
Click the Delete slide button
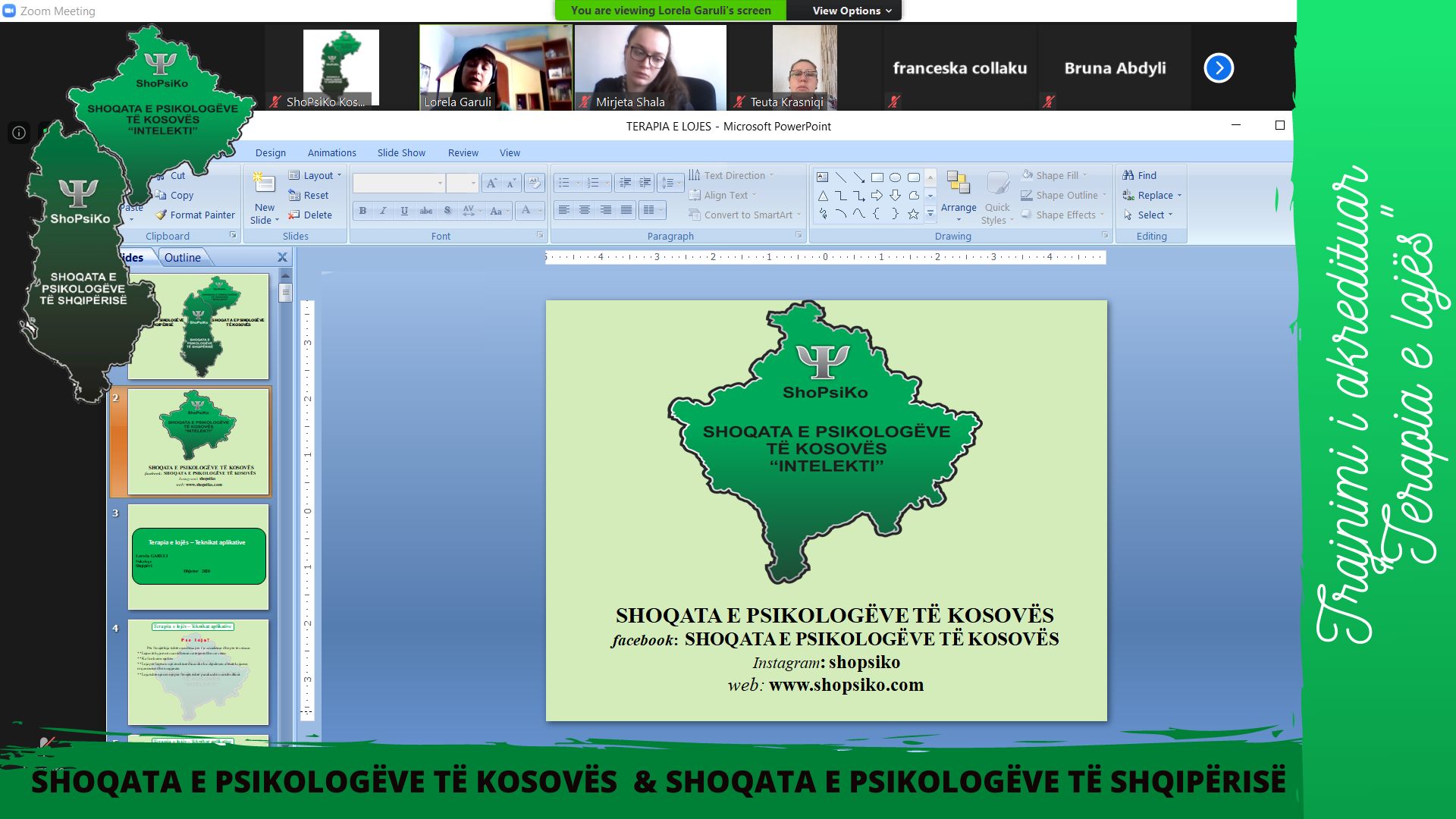click(x=310, y=215)
